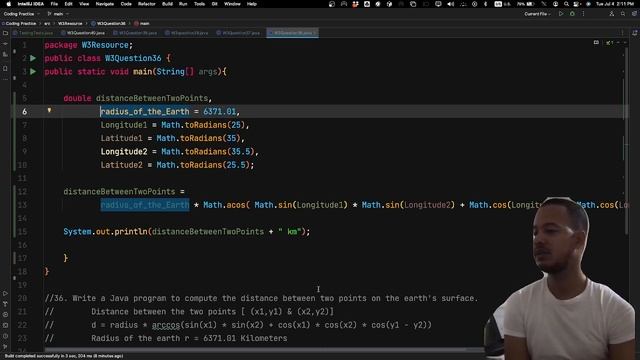640x360 pixels.
Task: Click the highlighted radius_of_the_Earth on line 13
Action: click(x=145, y=205)
